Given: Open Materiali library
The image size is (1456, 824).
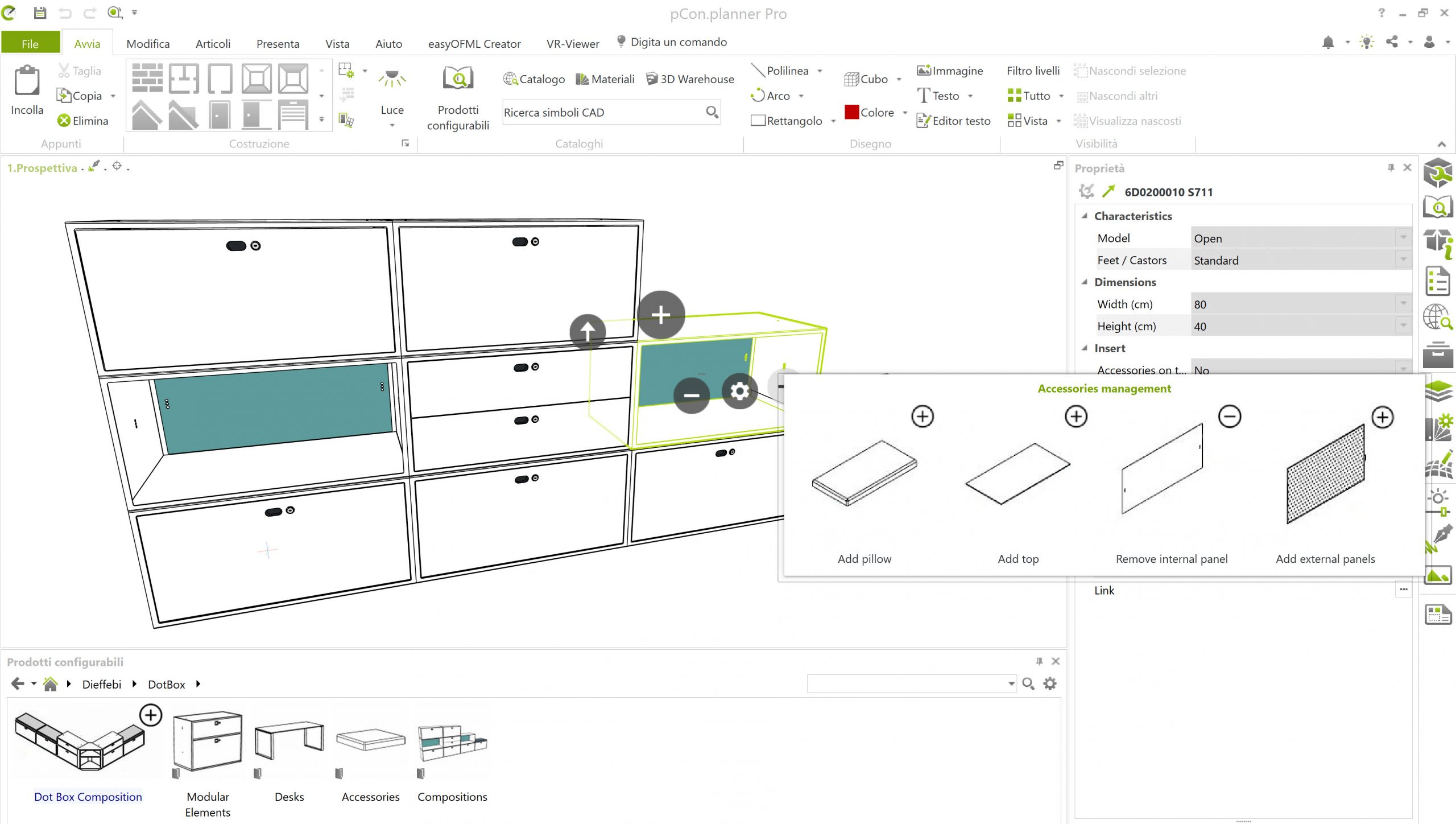Looking at the screenshot, I should coord(605,79).
